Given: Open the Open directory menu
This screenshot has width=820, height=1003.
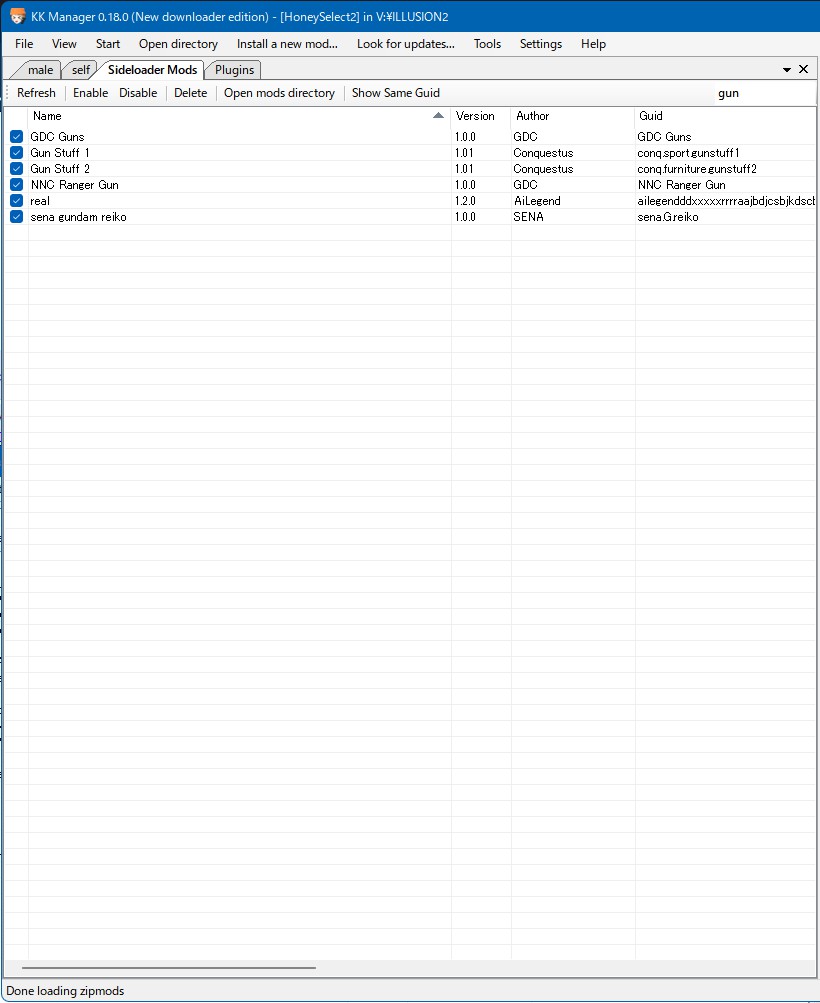Looking at the screenshot, I should [x=178, y=43].
